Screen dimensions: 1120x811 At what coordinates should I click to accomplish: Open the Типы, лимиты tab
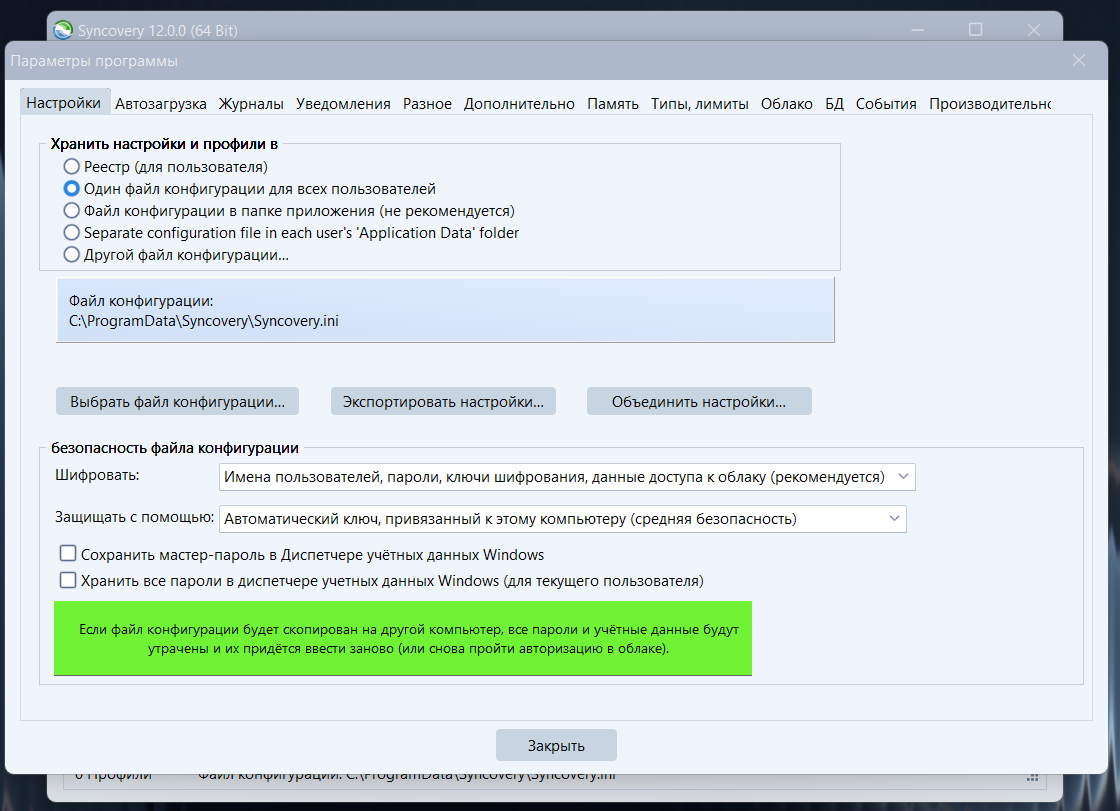[699, 104]
